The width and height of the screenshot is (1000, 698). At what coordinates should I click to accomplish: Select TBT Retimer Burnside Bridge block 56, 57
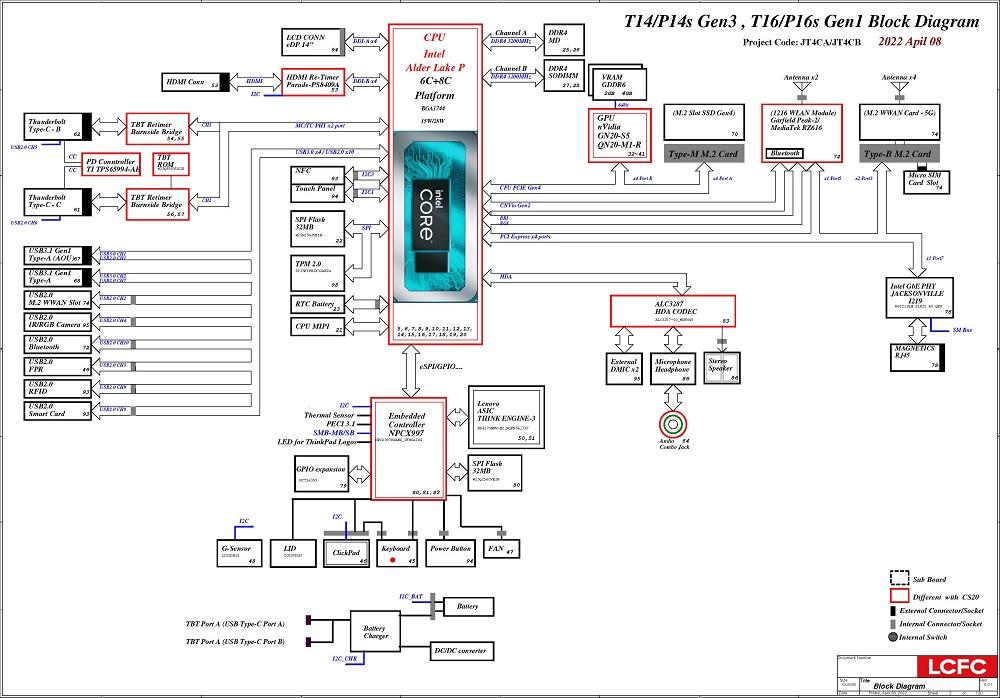pos(158,204)
